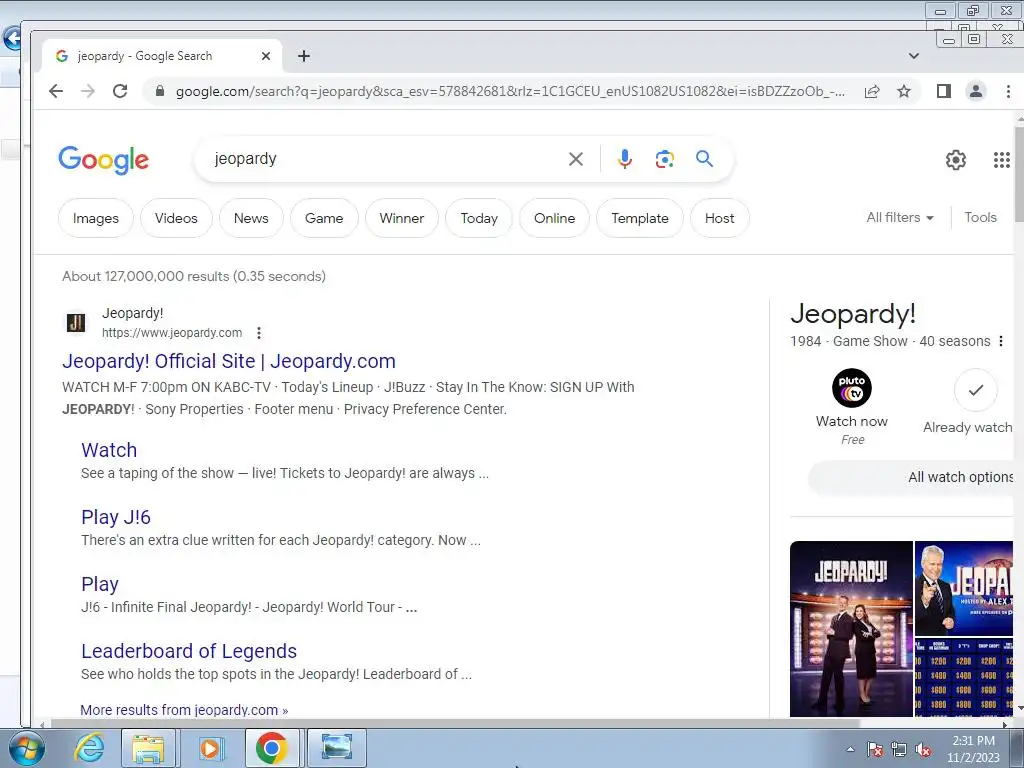Image resolution: width=1024 pixels, height=768 pixels.
Task: Open the Play J!6 sitelink
Action: pos(116,517)
